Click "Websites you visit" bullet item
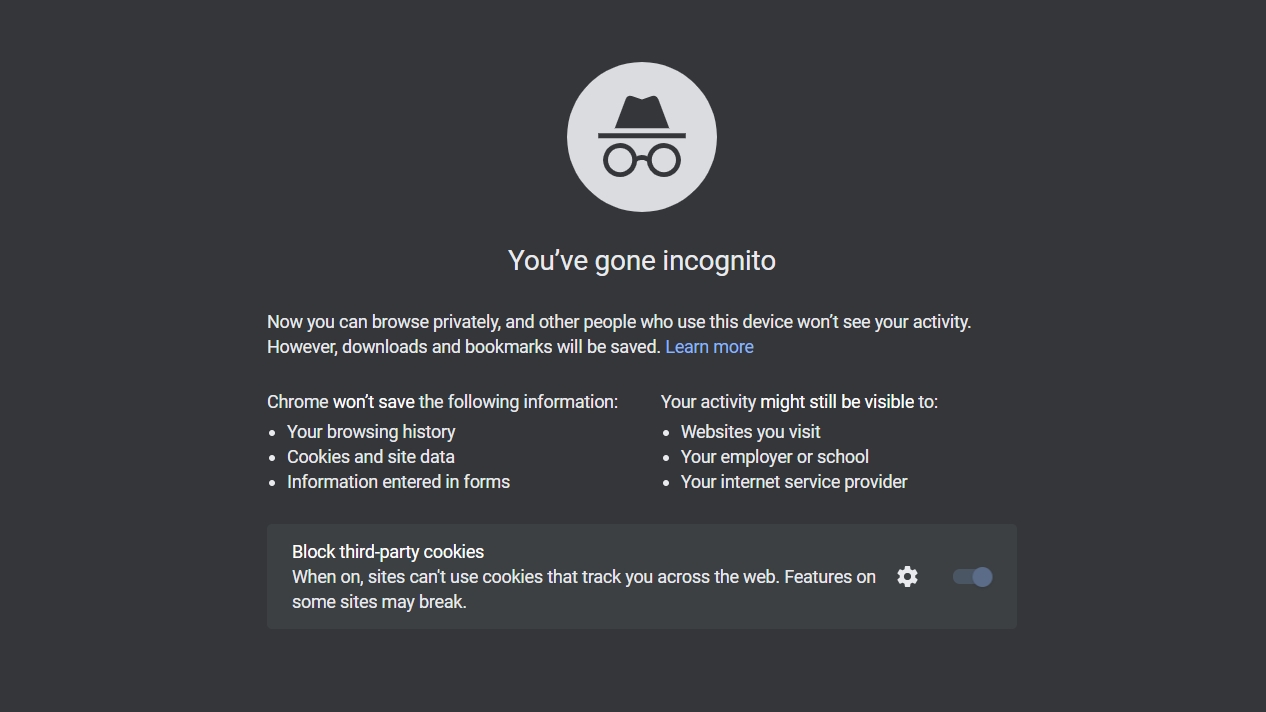 (x=750, y=432)
